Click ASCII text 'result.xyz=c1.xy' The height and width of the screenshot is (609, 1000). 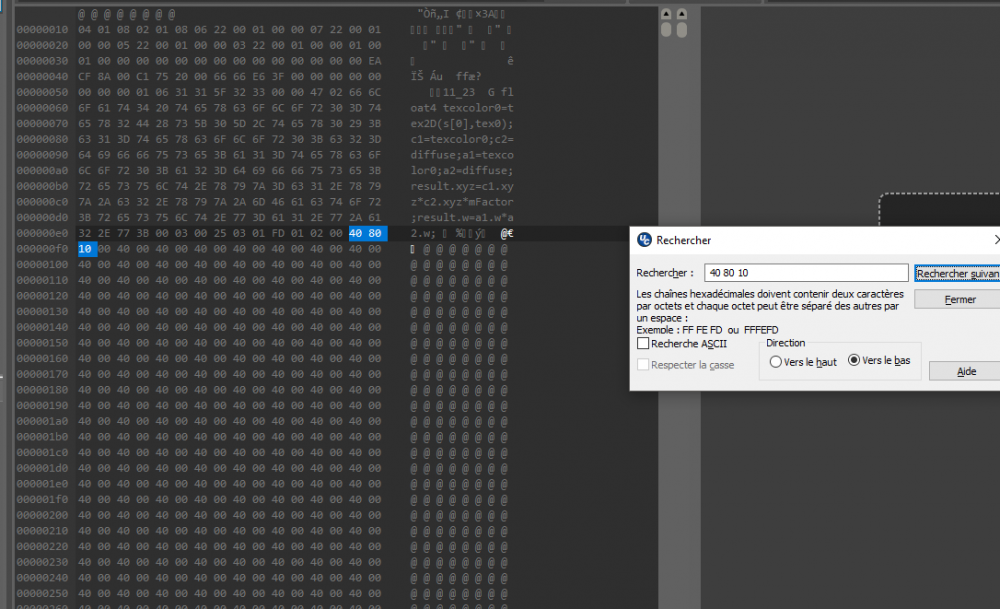[461, 187]
